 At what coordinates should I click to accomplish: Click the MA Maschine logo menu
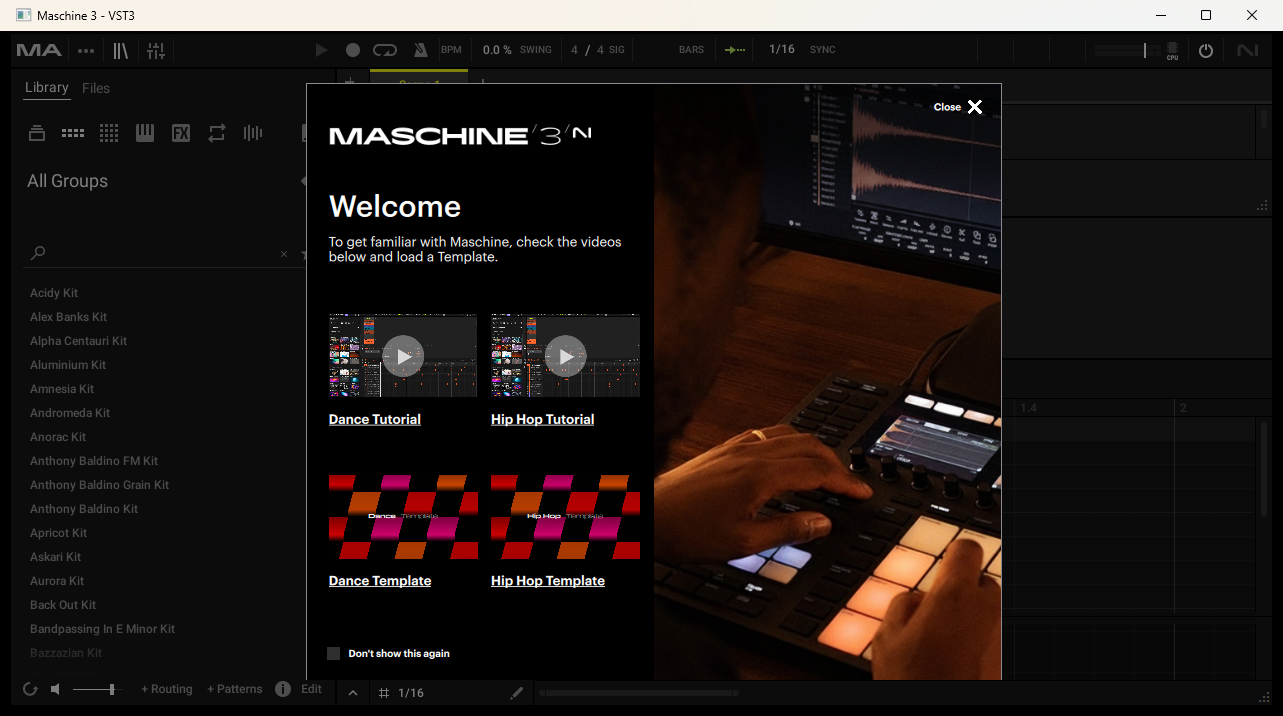(39, 50)
